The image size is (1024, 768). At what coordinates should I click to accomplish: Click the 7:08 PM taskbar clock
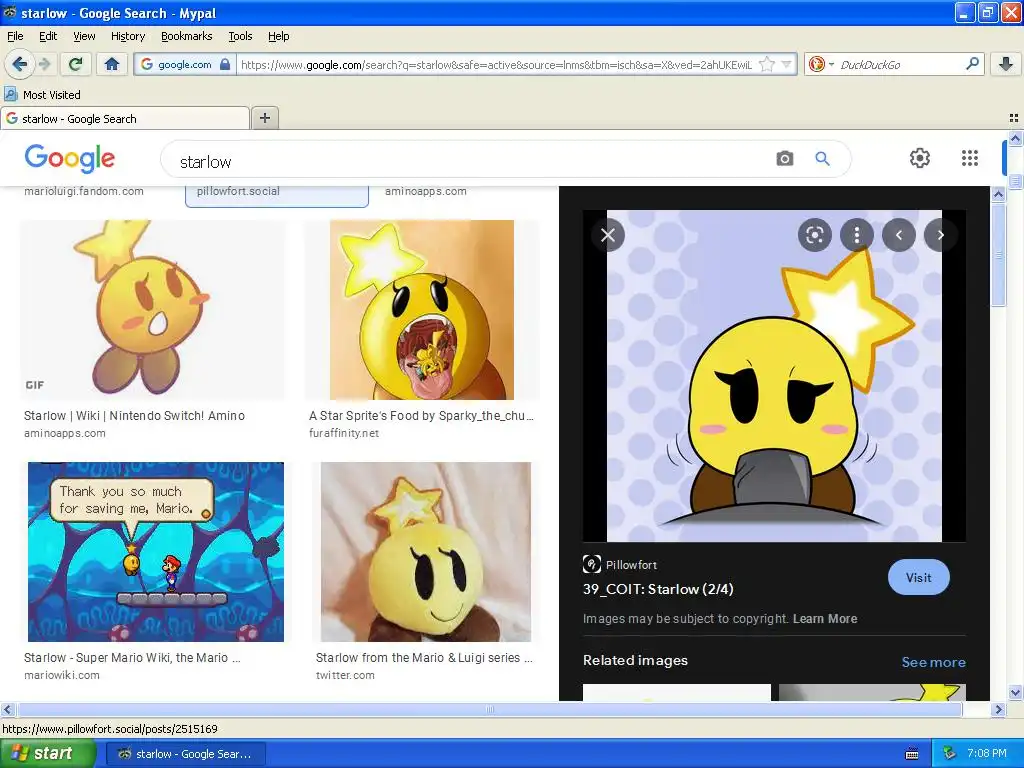(986, 754)
